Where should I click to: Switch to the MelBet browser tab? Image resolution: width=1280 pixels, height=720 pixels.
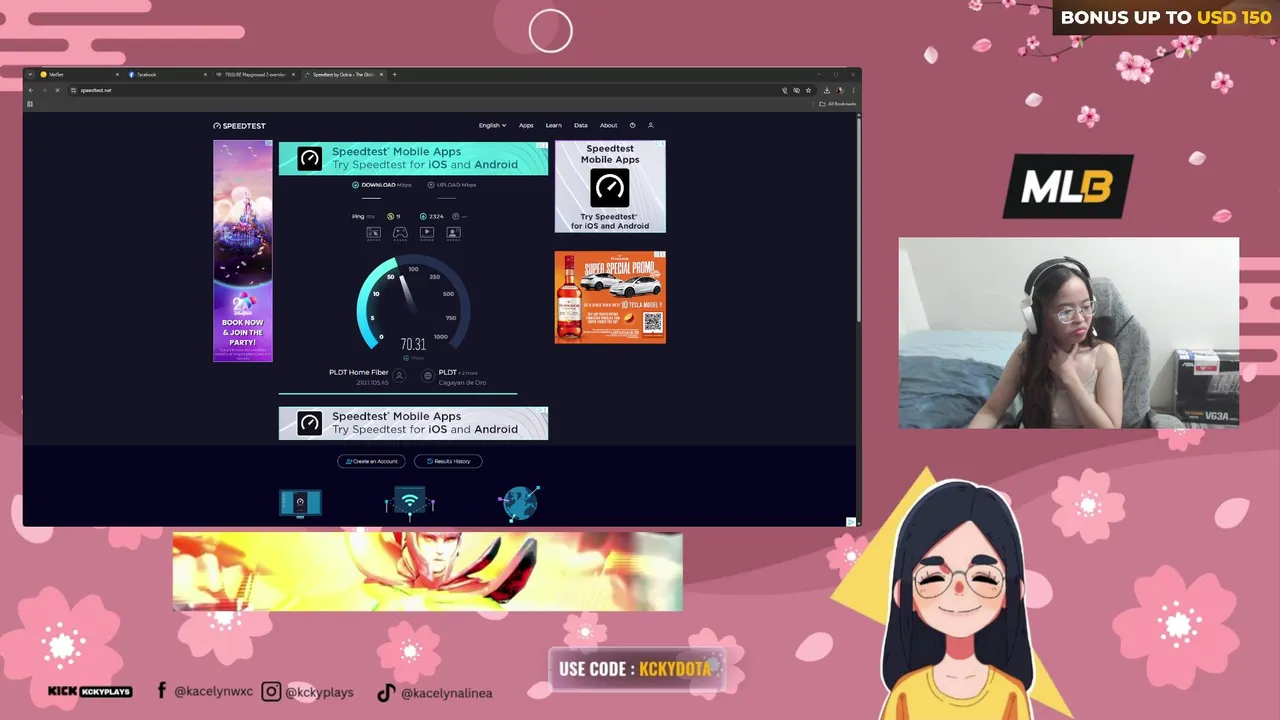78,74
